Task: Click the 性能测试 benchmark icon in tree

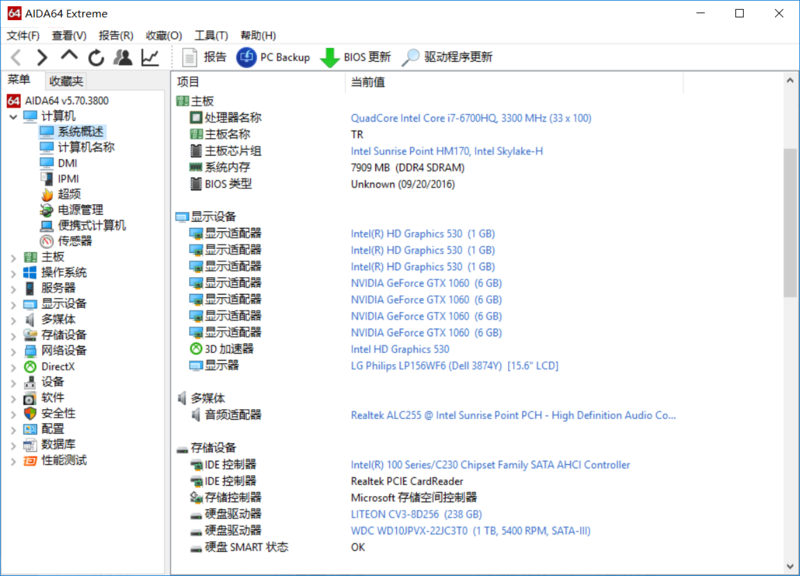Action: pos(30,461)
